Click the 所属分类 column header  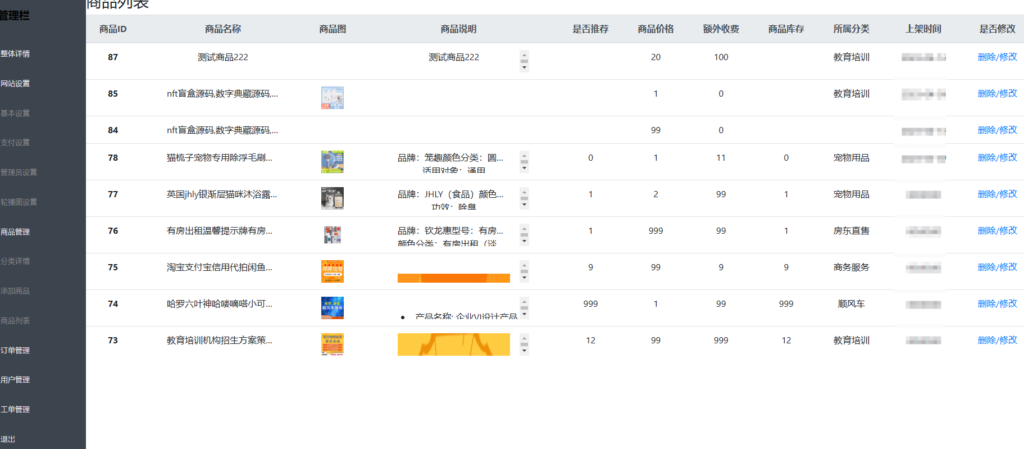[x=852, y=29]
